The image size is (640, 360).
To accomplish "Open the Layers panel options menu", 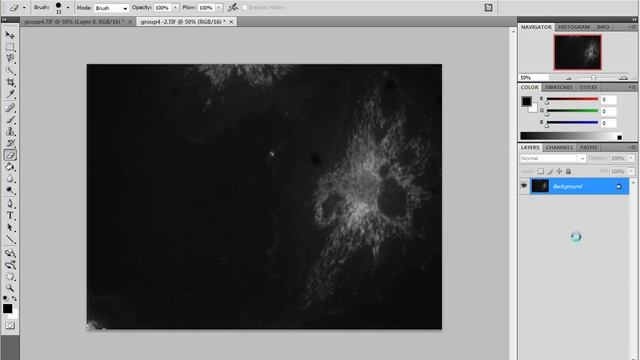I will pos(632,147).
